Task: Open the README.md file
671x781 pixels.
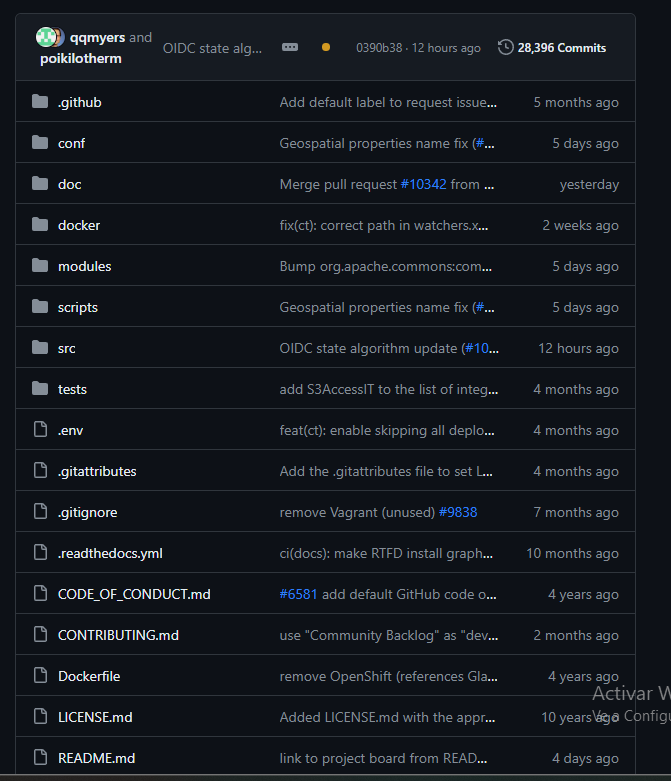Action: click(x=96, y=758)
